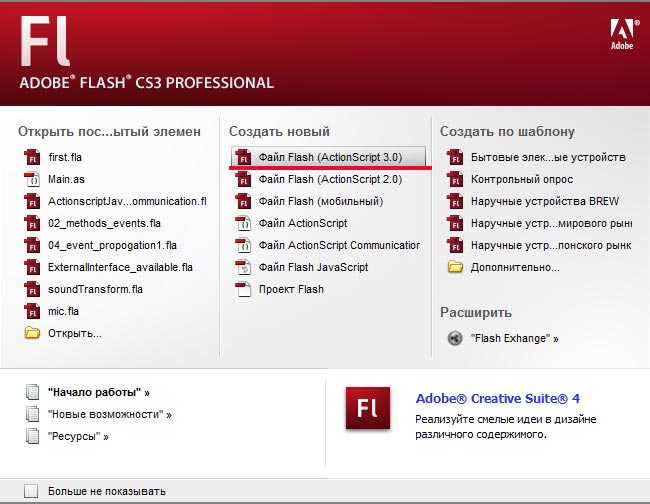Select template Контрольный опрос
This screenshot has width=650, height=504.
click(522, 179)
